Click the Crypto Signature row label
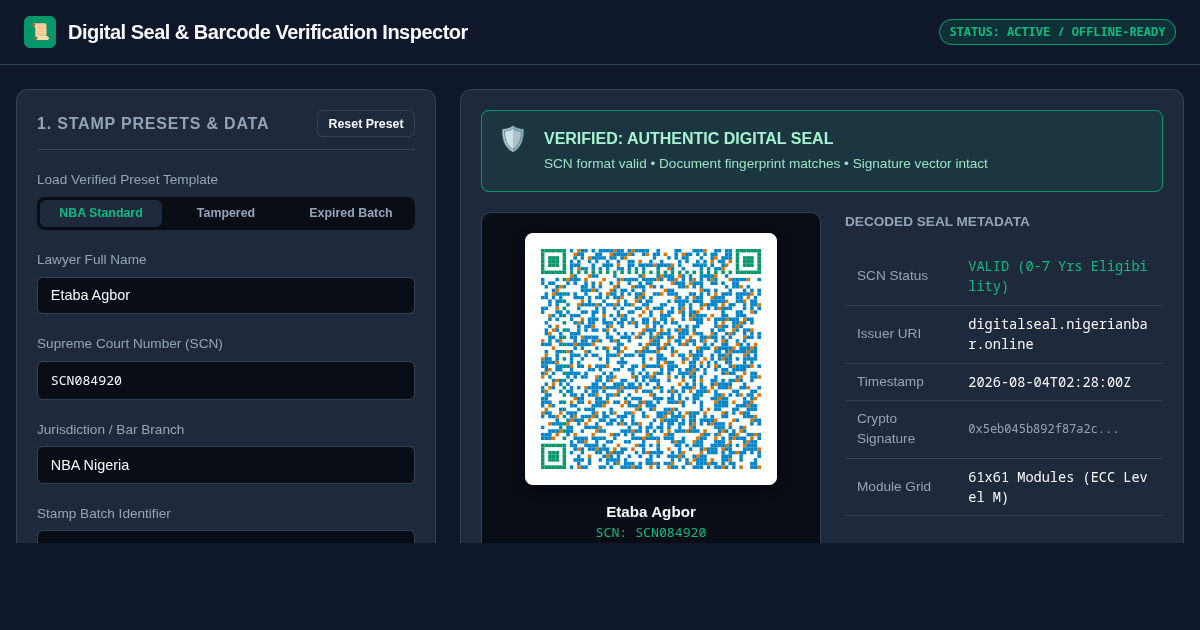1200x630 pixels. point(886,429)
